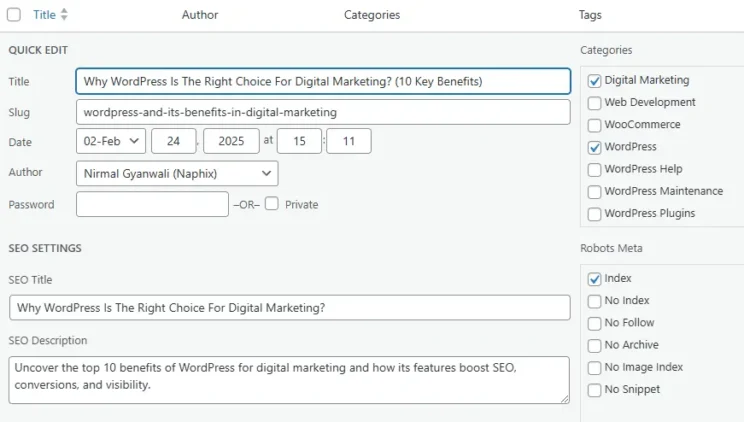
Task: Enable the No Index robots option
Action: point(594,301)
